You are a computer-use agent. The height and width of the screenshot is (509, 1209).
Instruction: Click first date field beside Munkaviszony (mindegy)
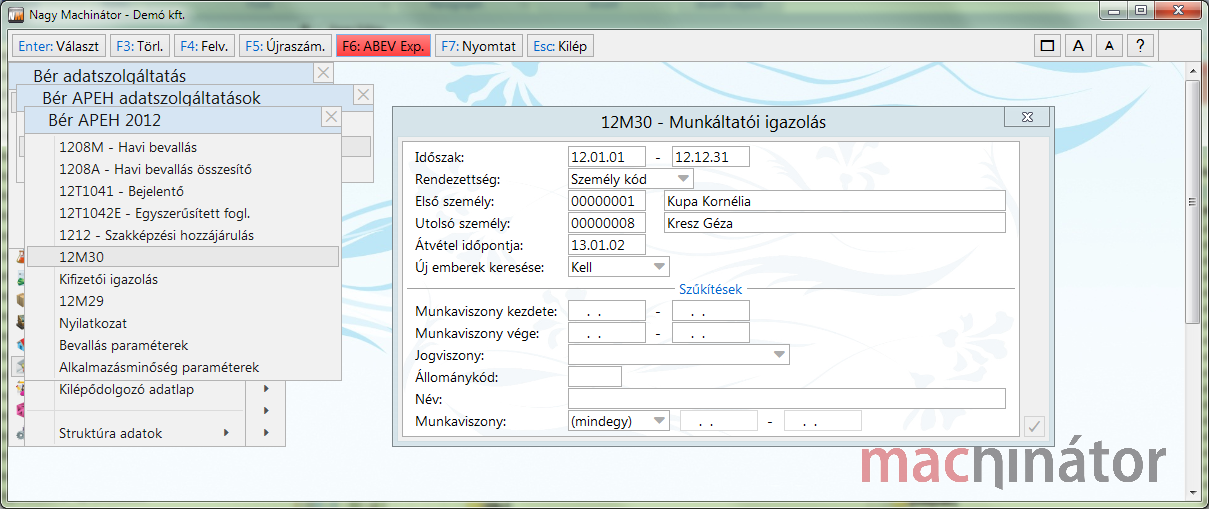[x=718, y=421]
